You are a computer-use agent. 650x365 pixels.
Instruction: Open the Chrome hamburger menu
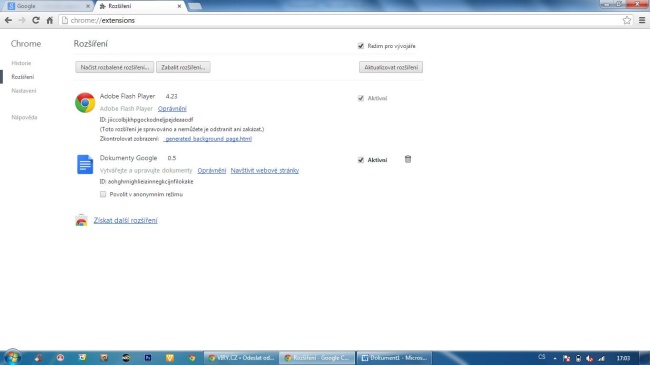click(x=642, y=20)
